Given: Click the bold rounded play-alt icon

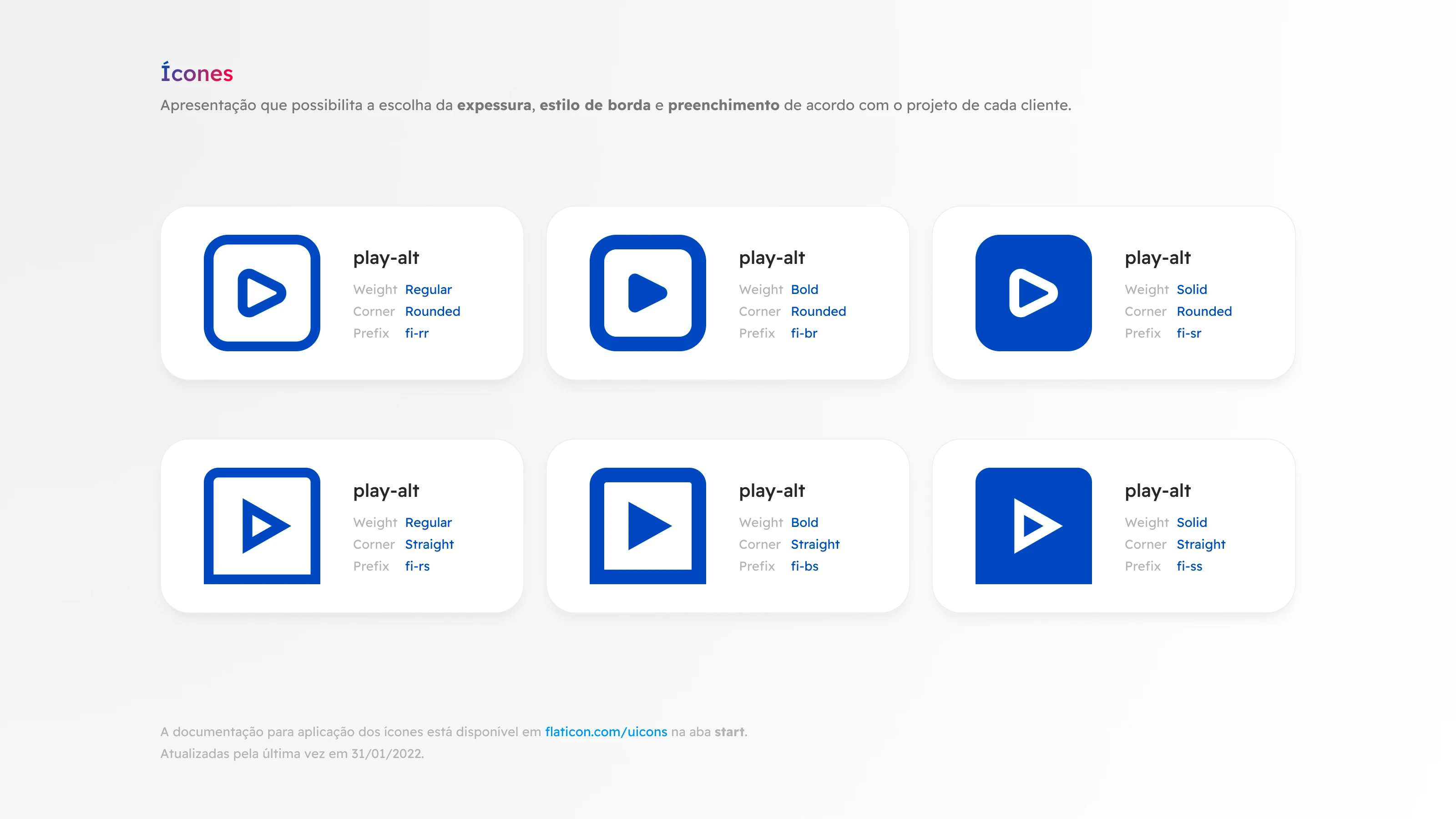Looking at the screenshot, I should (647, 293).
